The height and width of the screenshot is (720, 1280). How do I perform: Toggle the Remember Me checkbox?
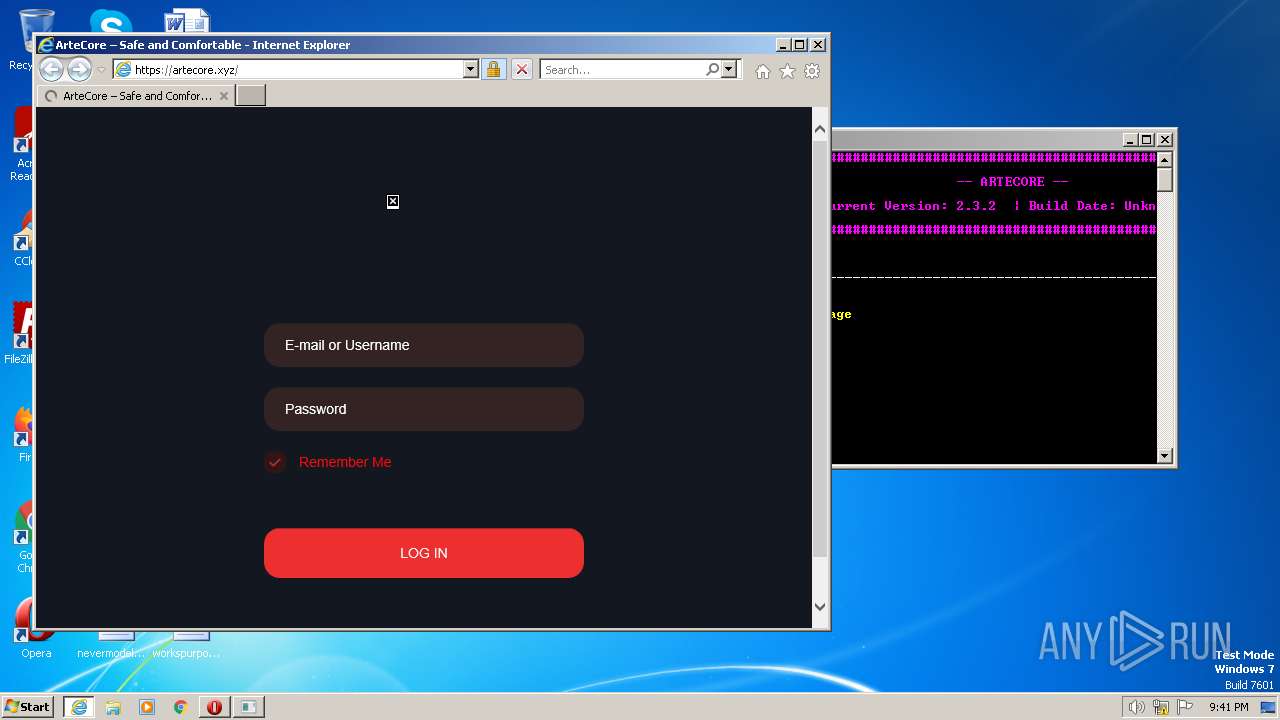pos(275,462)
